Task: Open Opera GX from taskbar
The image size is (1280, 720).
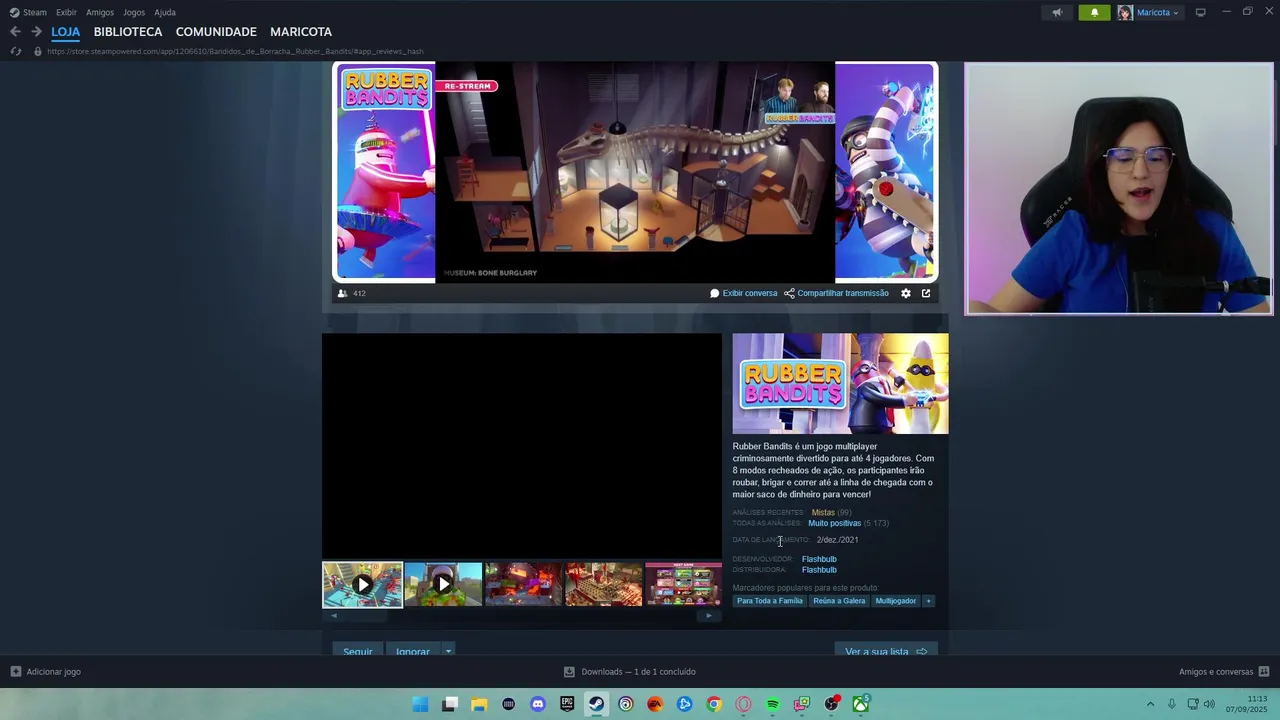Action: tap(743, 704)
